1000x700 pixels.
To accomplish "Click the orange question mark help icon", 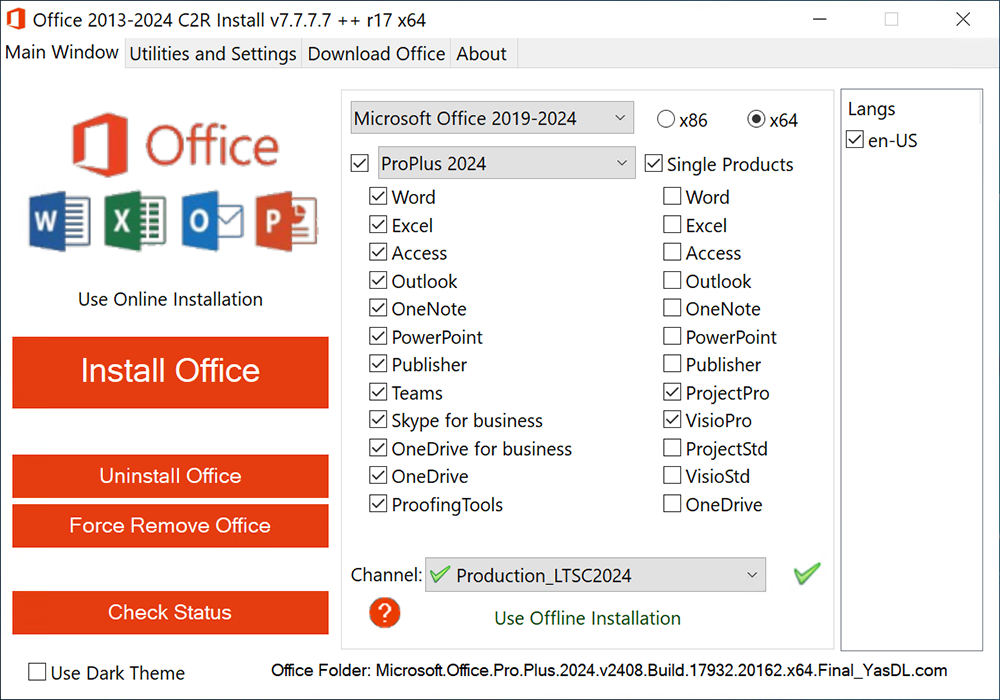I will pos(385,613).
